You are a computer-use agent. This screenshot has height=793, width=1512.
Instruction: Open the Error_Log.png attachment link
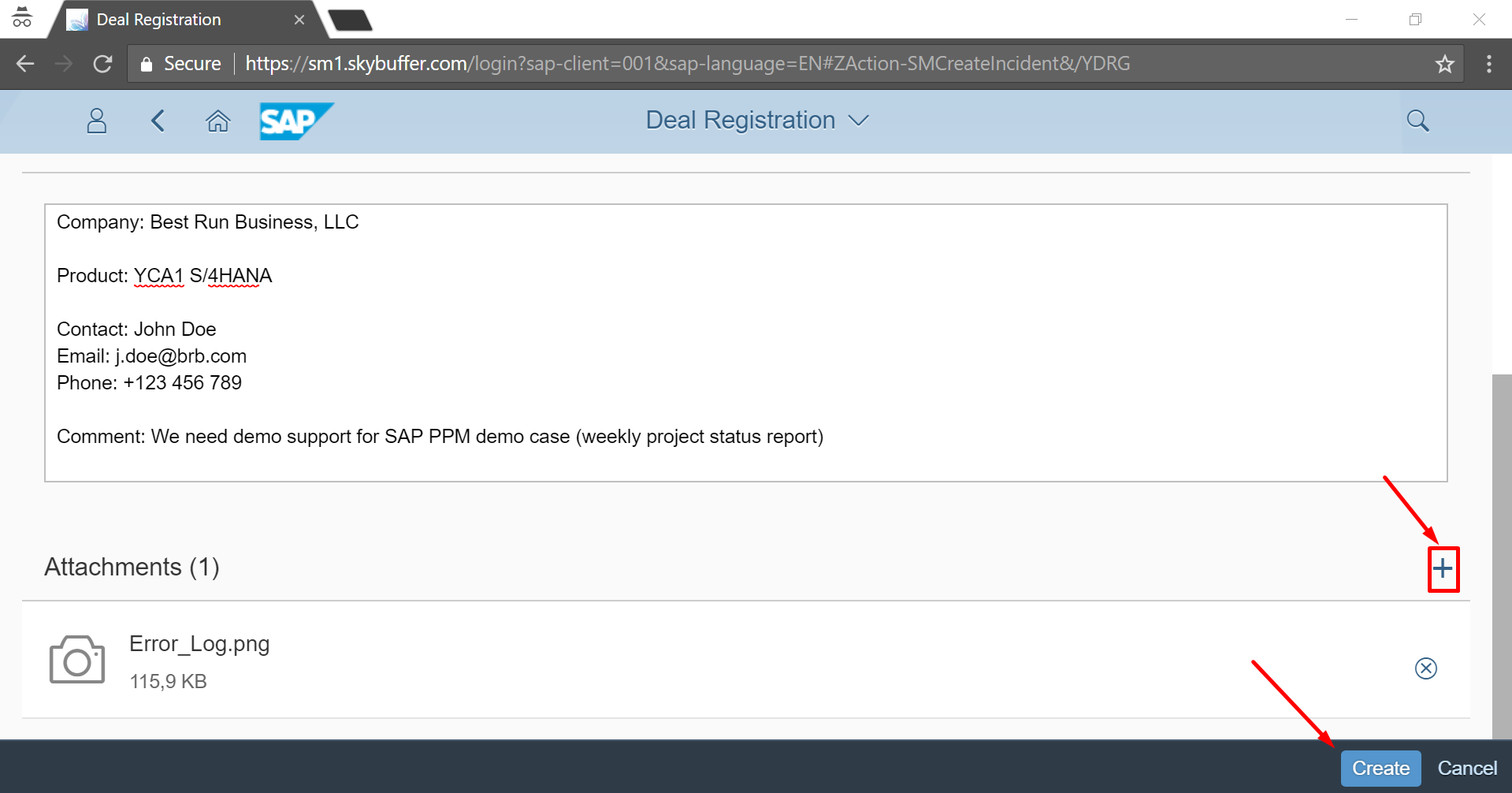(x=199, y=644)
